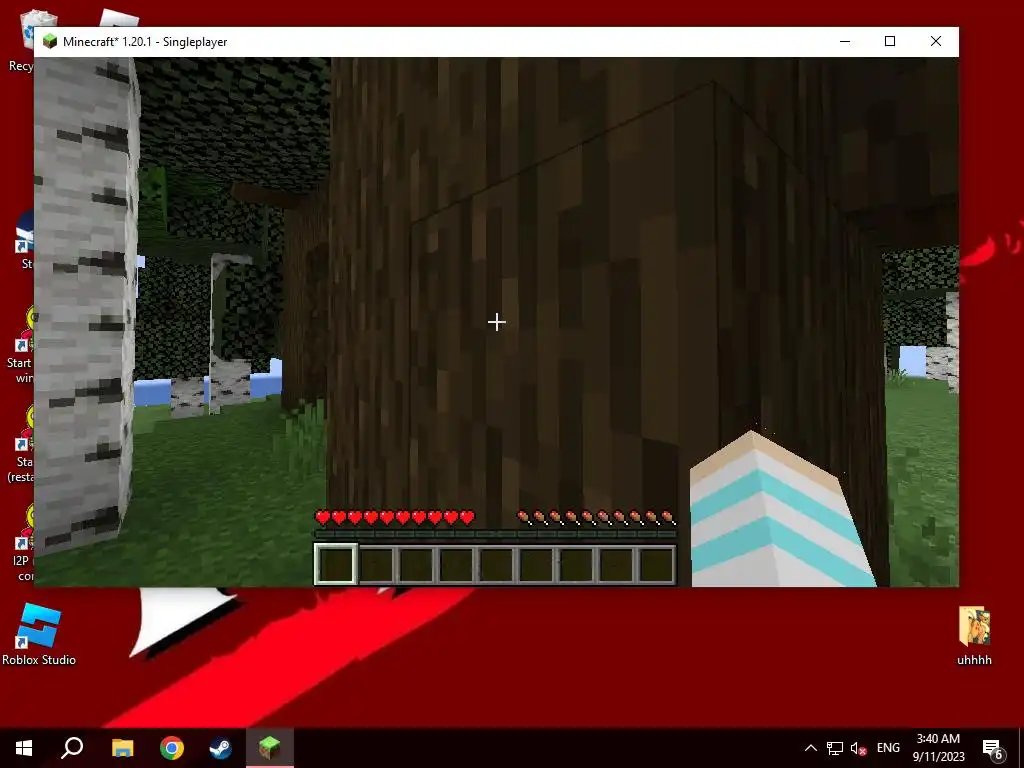
Task: Launch Google Chrome from taskbar
Action: coord(172,748)
